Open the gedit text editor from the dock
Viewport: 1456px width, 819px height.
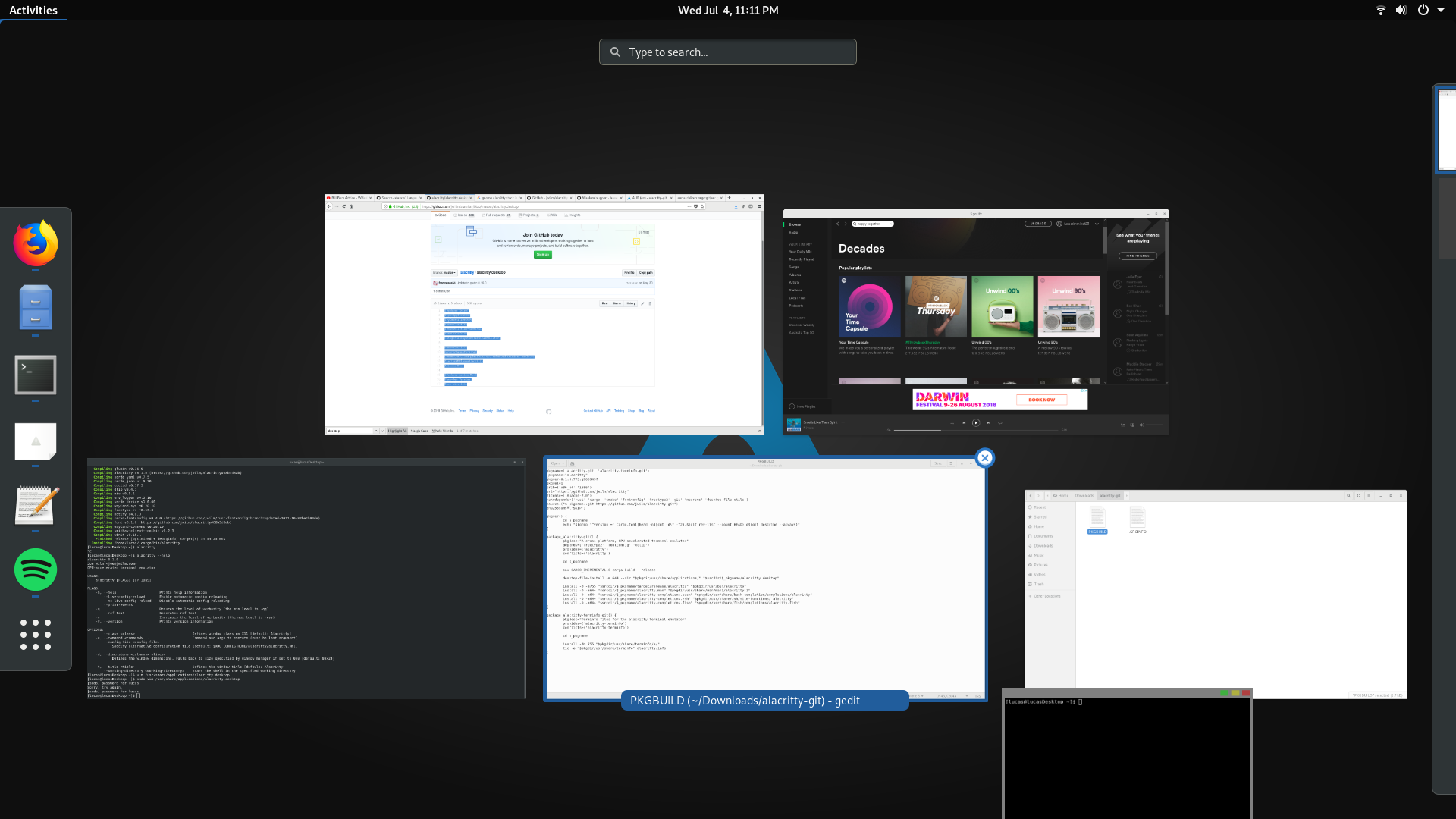coord(36,507)
